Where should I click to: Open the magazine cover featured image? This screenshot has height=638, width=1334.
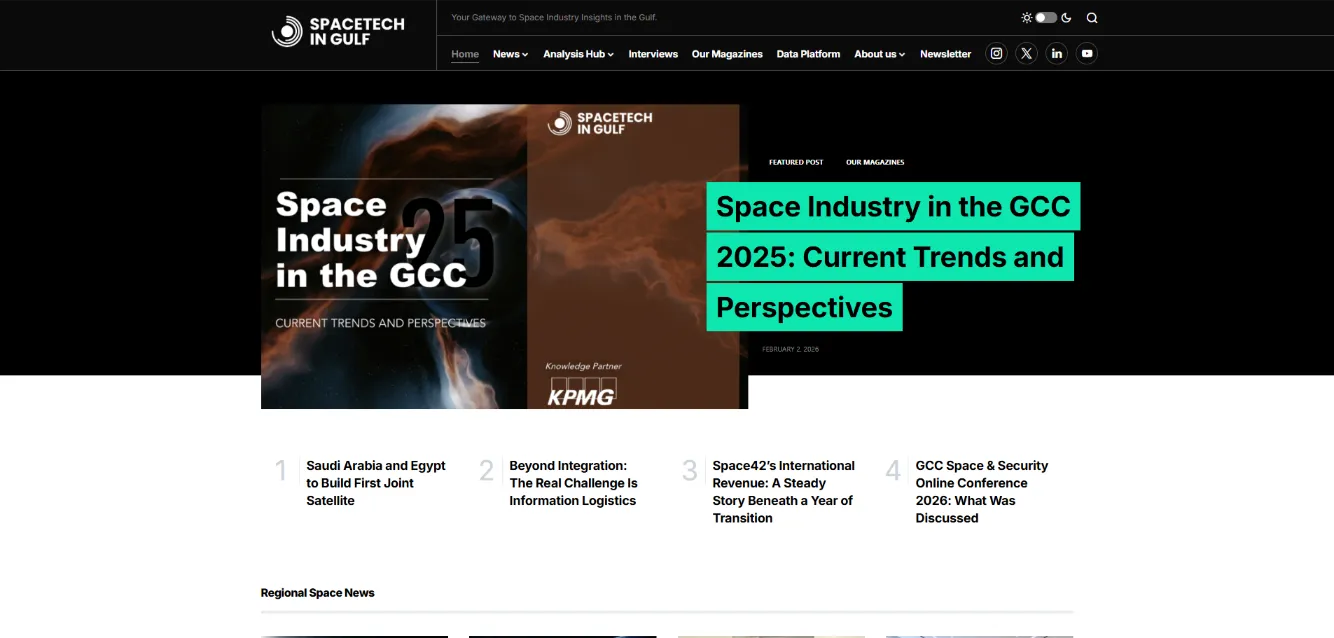504,257
